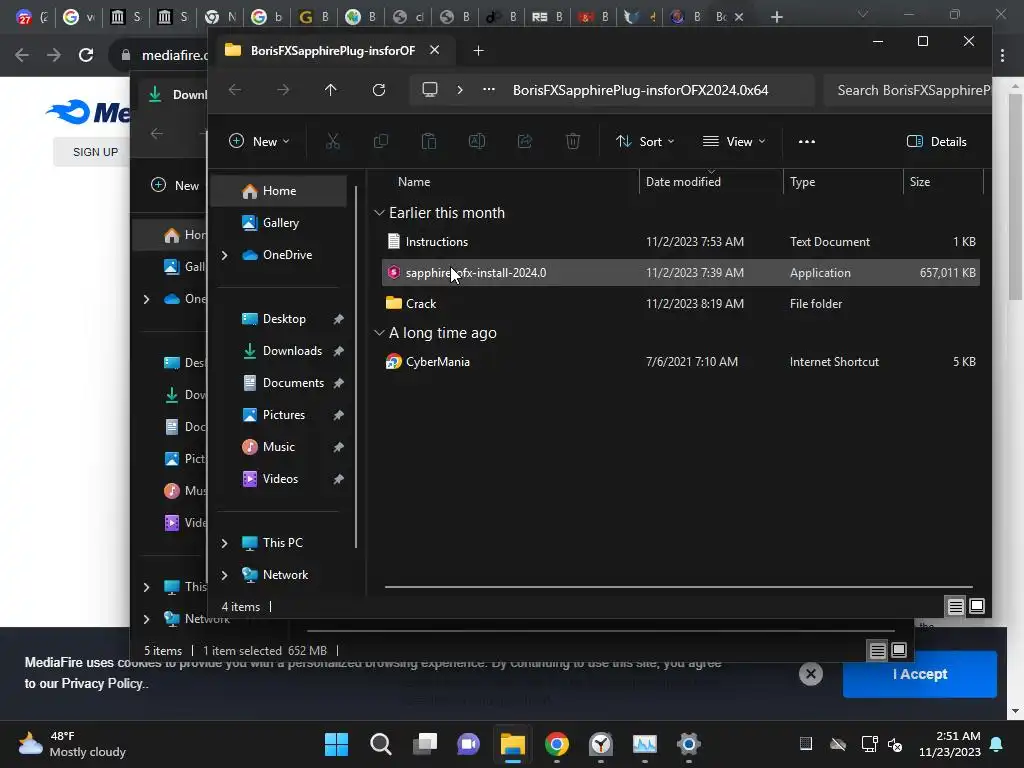1024x768 pixels.
Task: Toggle the Details pane button
Action: (936, 141)
